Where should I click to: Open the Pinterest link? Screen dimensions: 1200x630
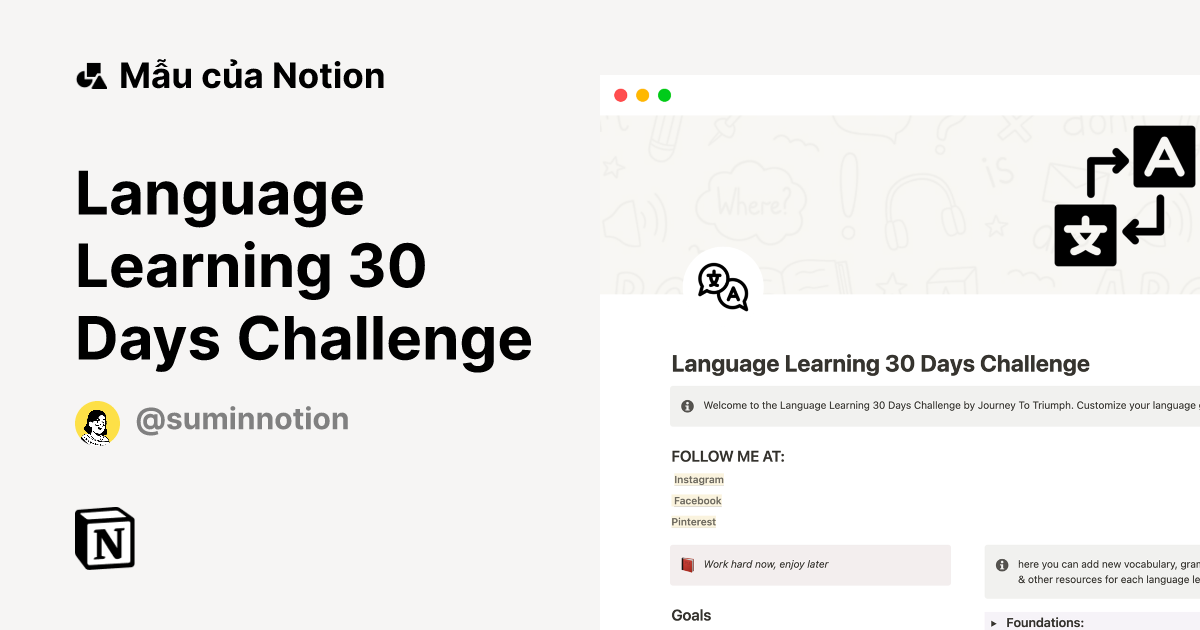pos(694,521)
